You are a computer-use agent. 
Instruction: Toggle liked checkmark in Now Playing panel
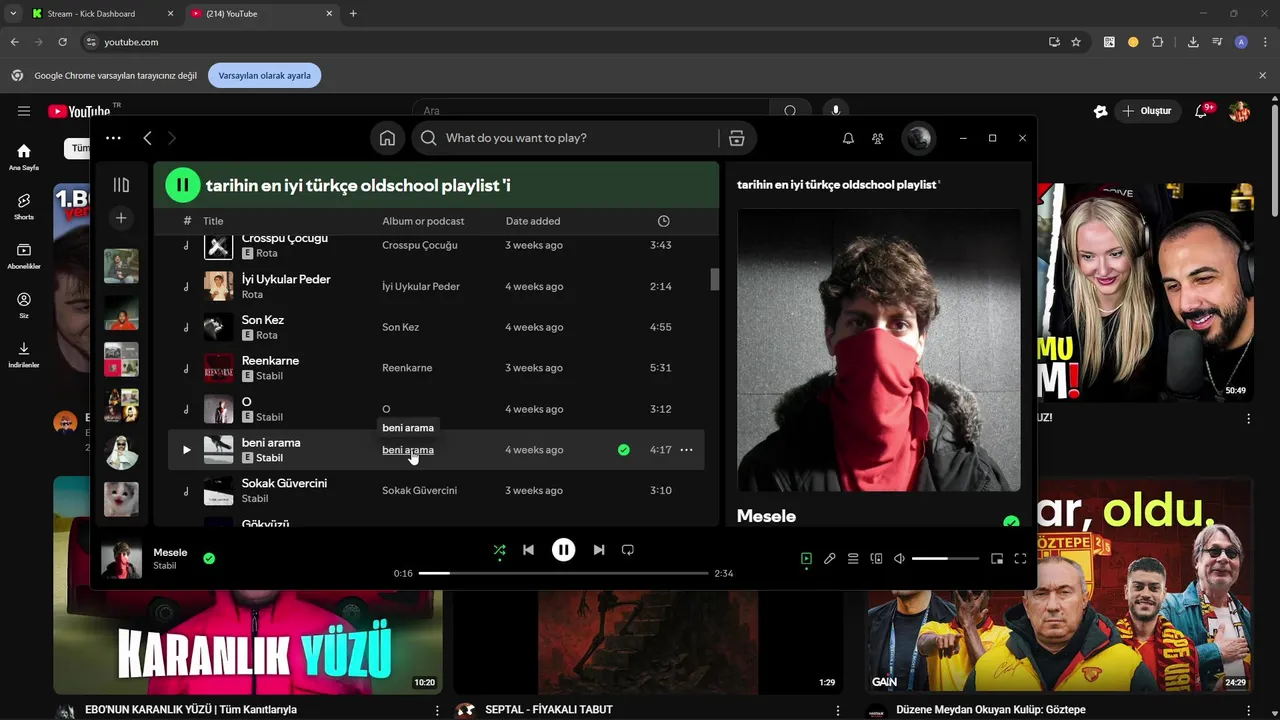point(1011,522)
